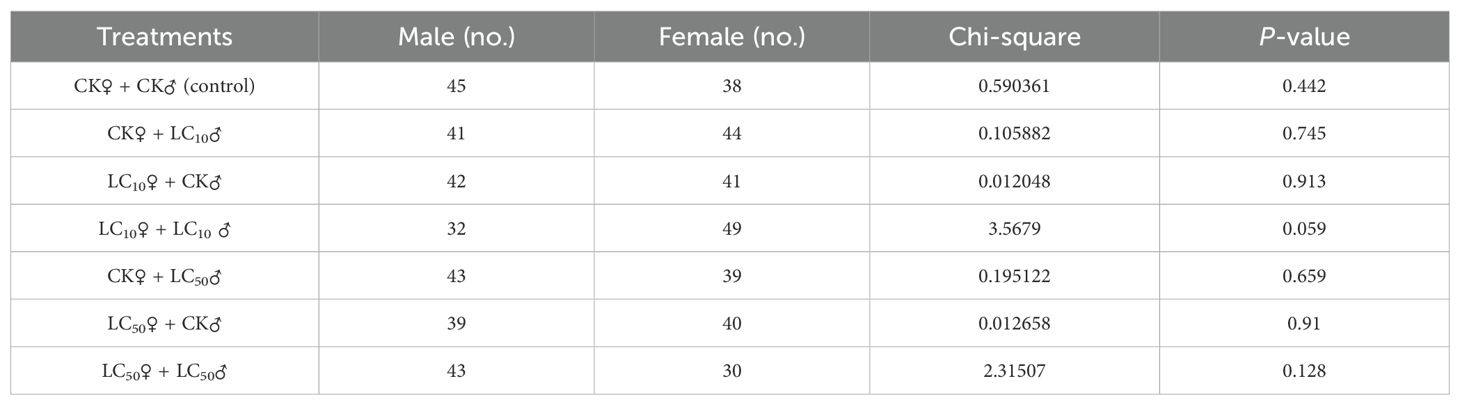Select the LC50♀ + CK♂ treatment cell
Screen dimensions: 1460x405
click(x=165, y=324)
